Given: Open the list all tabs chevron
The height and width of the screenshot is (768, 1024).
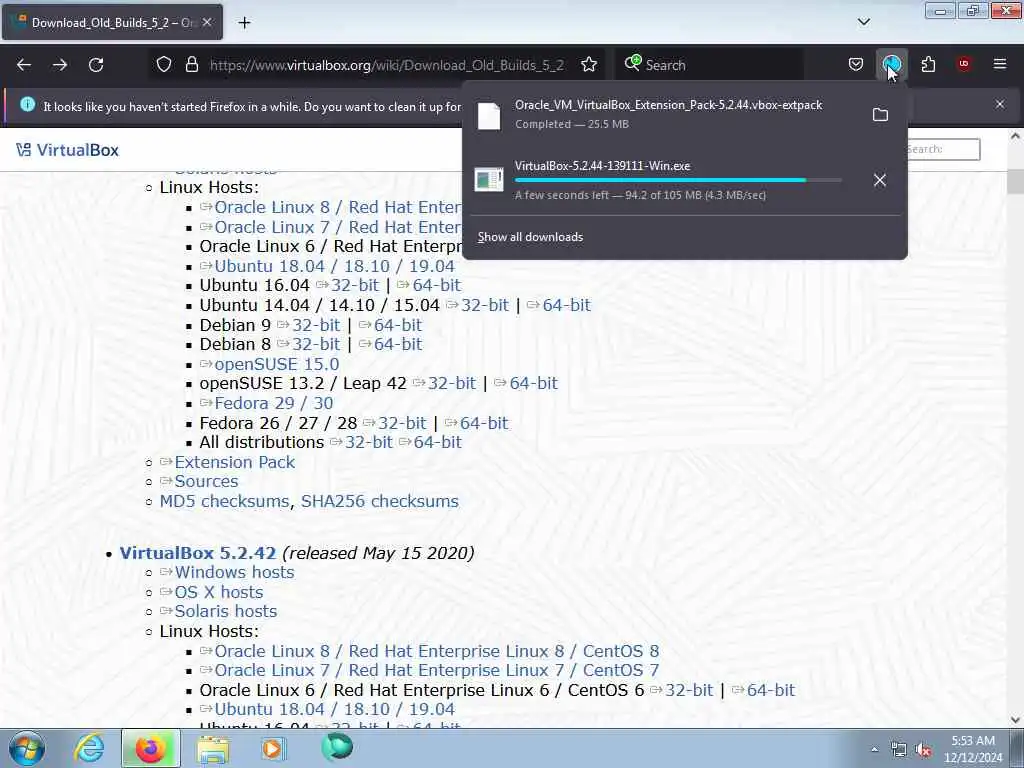Looking at the screenshot, I should tap(863, 22).
